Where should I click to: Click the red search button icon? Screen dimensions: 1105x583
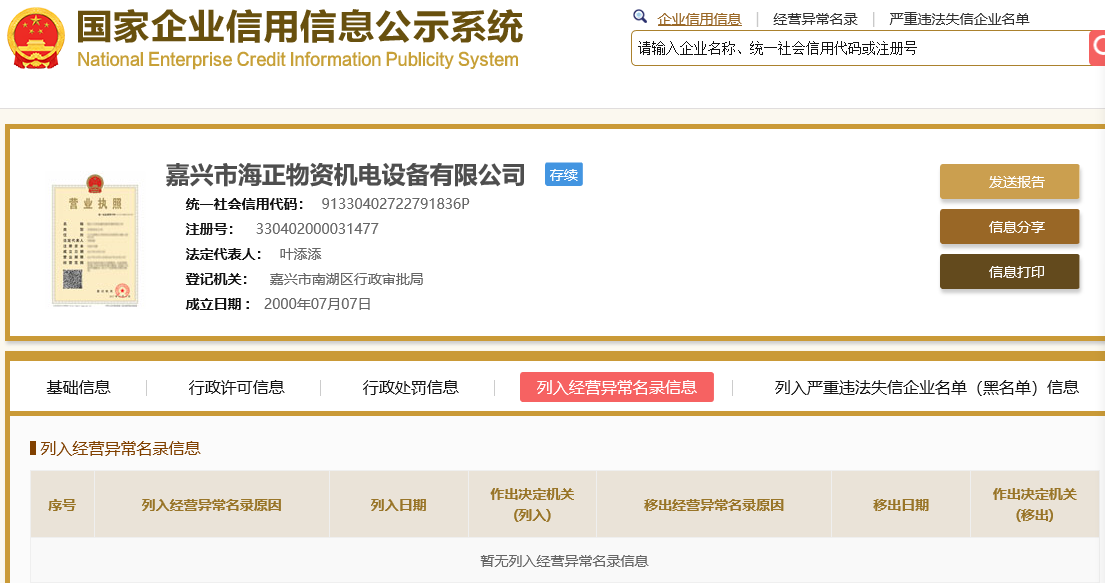point(1097,48)
